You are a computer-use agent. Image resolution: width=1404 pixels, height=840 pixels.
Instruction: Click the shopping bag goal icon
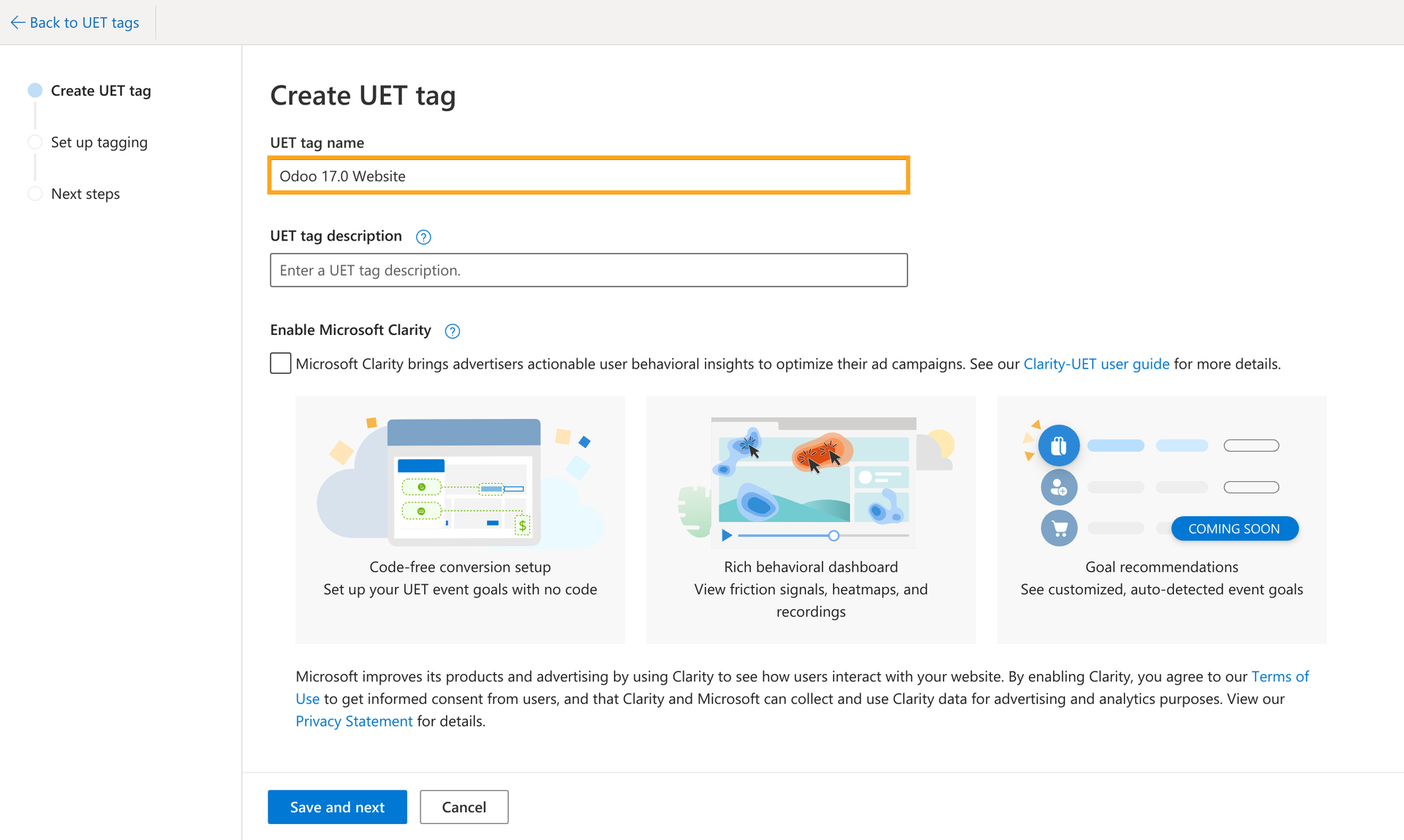1059,445
